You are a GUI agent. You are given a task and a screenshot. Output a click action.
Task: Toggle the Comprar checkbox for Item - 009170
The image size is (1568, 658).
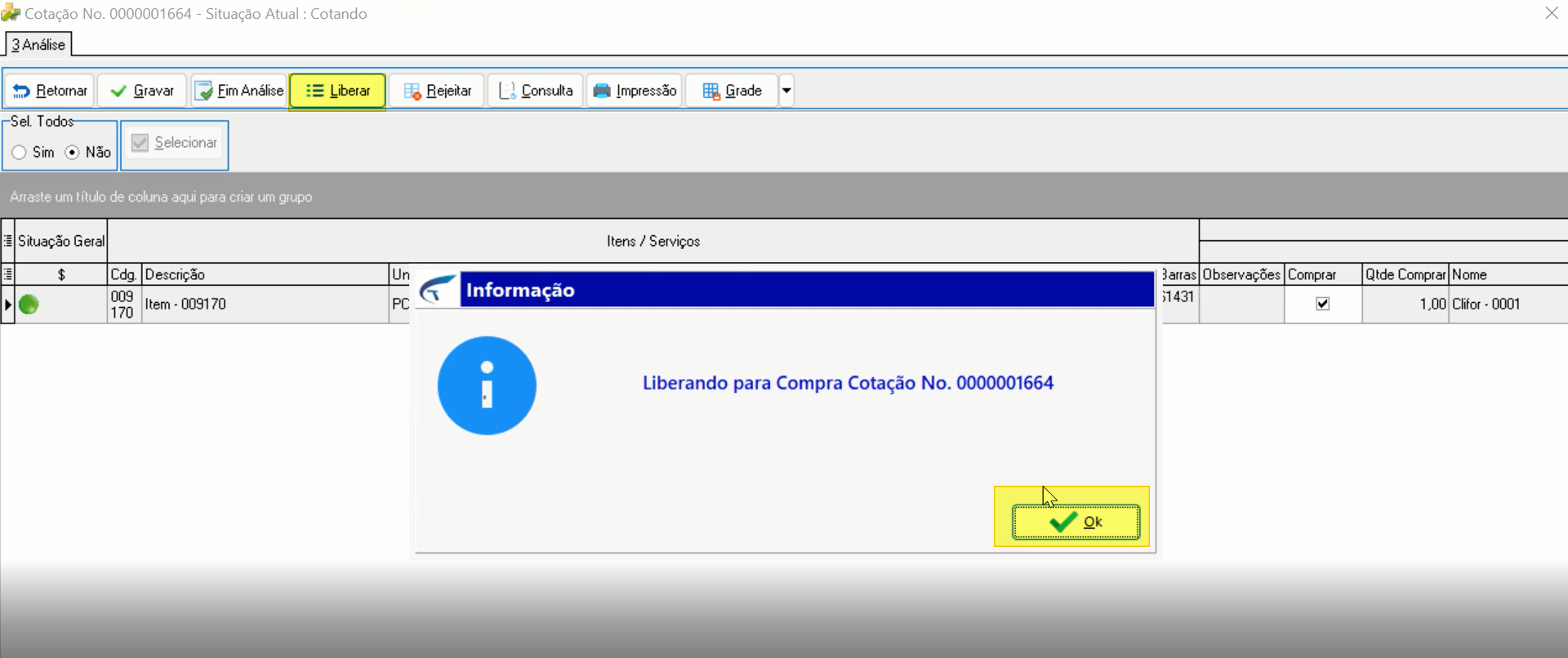(1323, 304)
